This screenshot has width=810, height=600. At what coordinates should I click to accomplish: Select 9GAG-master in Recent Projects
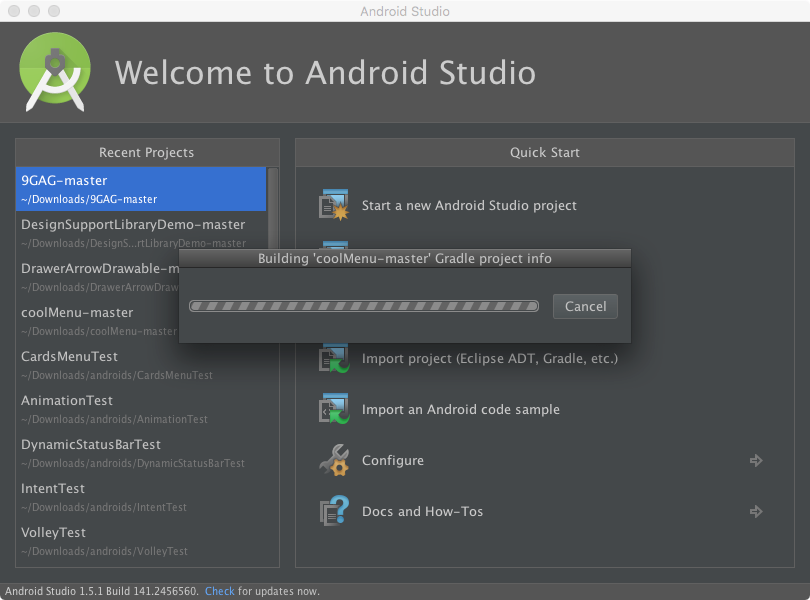click(x=141, y=189)
